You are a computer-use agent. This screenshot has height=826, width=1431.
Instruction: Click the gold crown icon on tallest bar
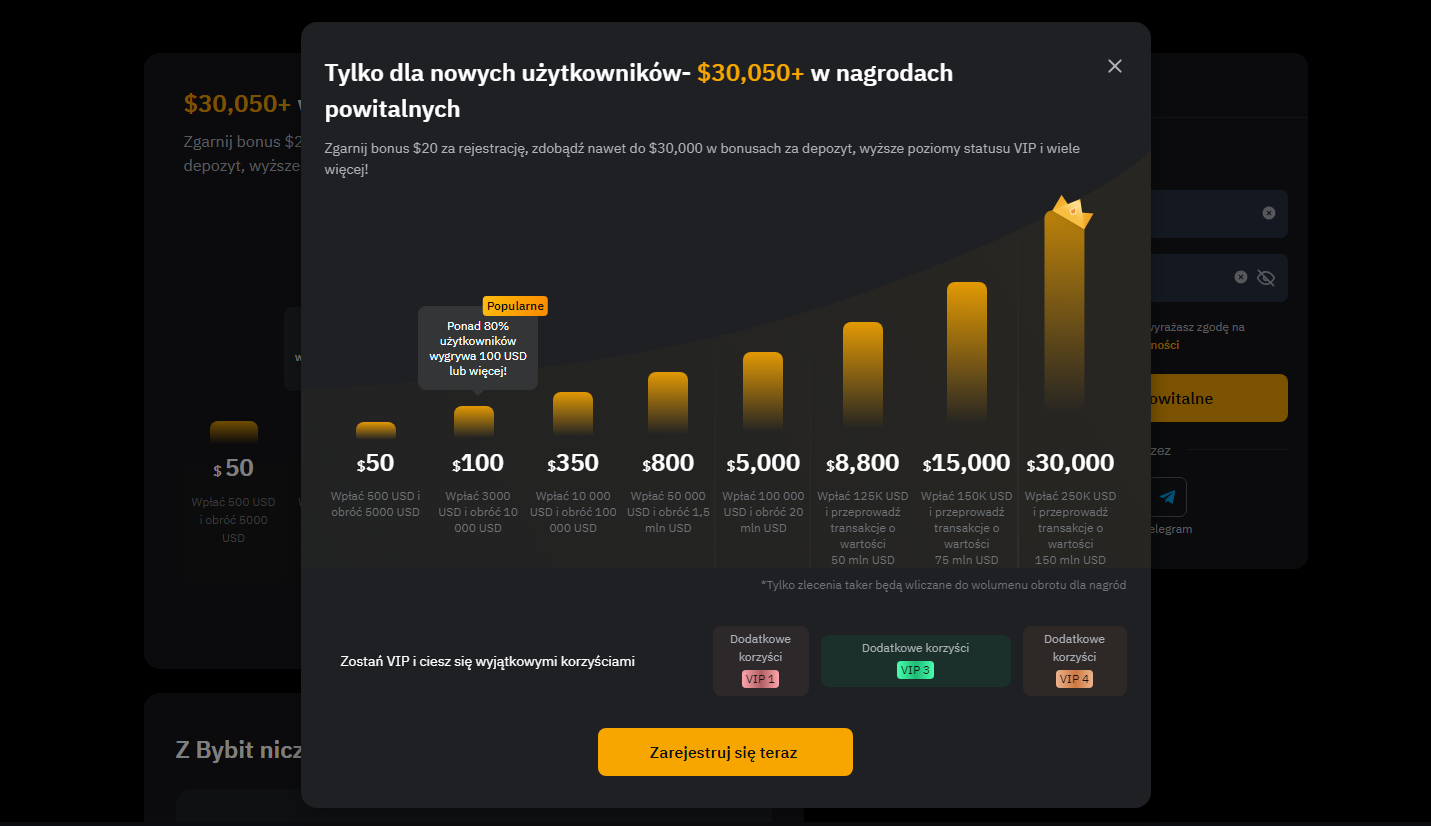1072,212
